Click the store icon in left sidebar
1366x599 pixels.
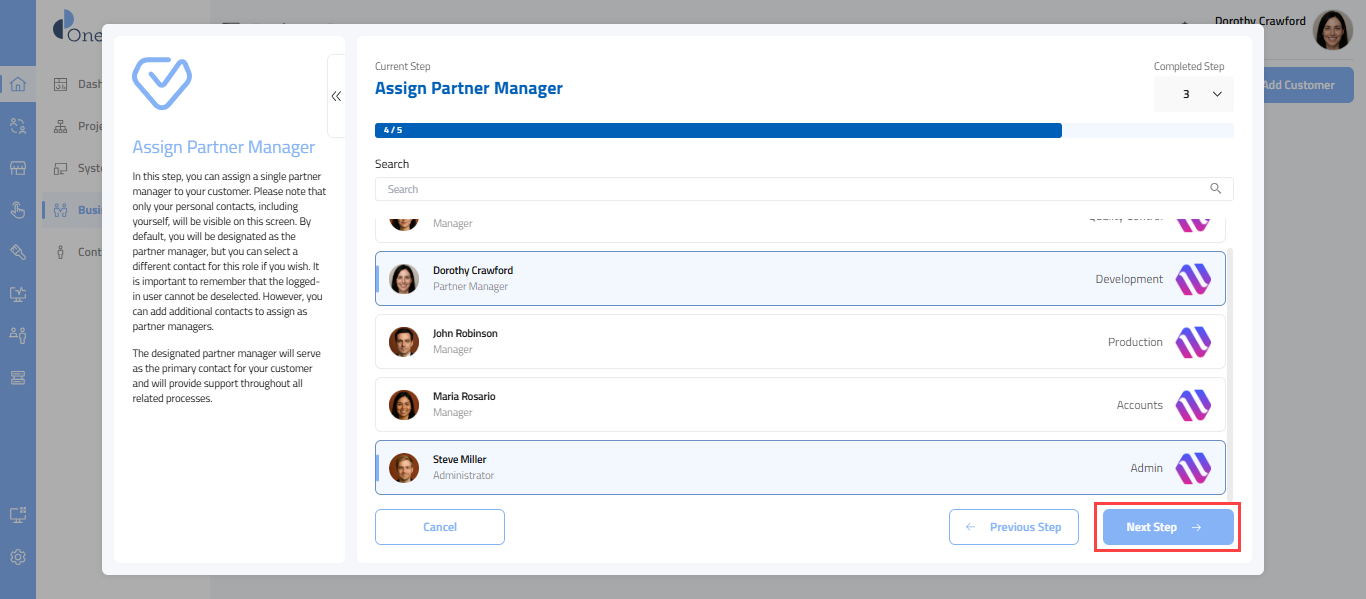18,167
